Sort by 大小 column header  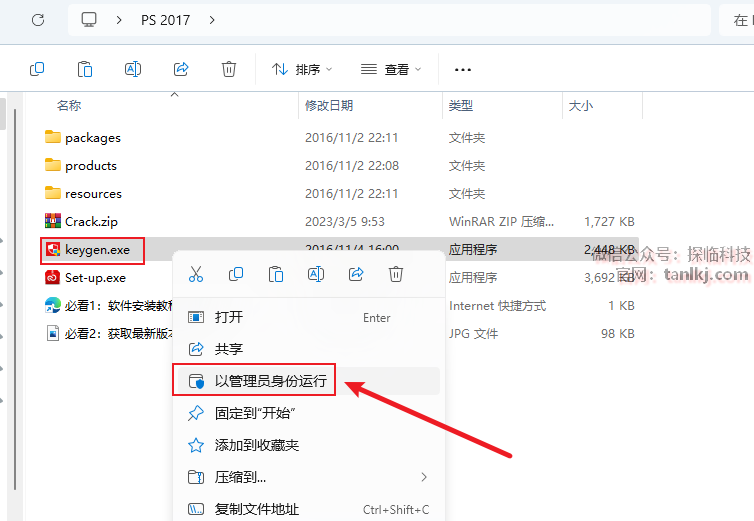coord(580,105)
